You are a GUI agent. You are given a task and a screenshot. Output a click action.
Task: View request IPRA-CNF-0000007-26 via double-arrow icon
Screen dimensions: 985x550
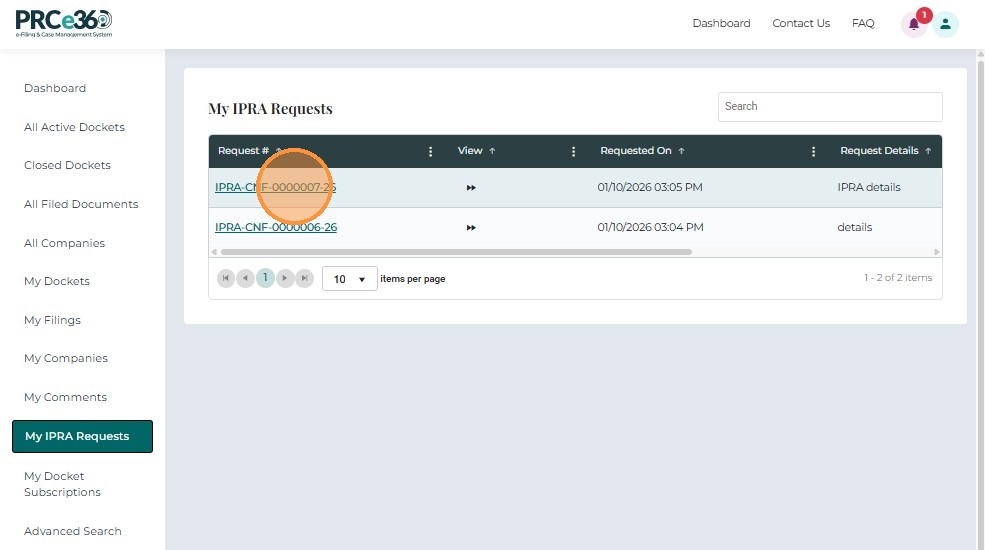pos(471,188)
